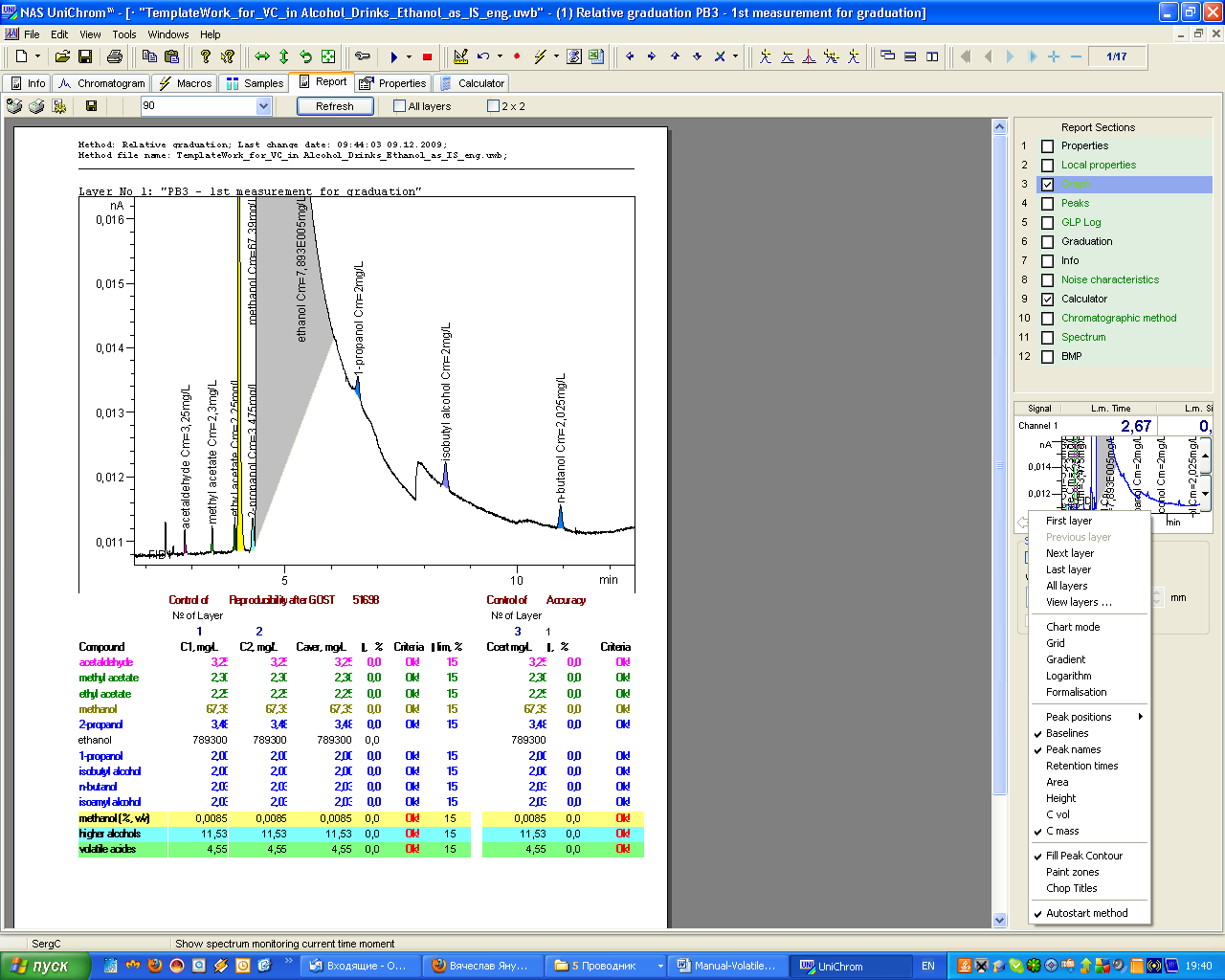
Task: Select Next layer in the context menu
Action: (x=1089, y=553)
